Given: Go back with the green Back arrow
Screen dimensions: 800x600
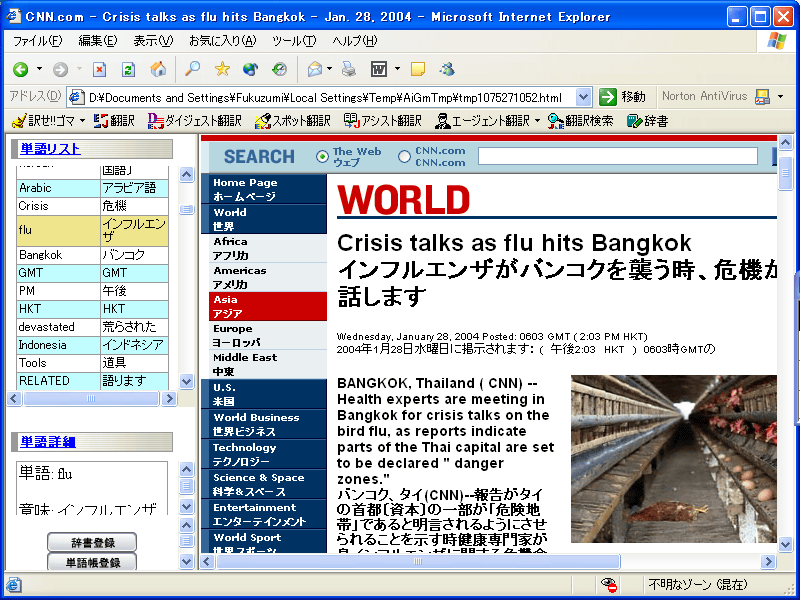Looking at the screenshot, I should 21,69.
